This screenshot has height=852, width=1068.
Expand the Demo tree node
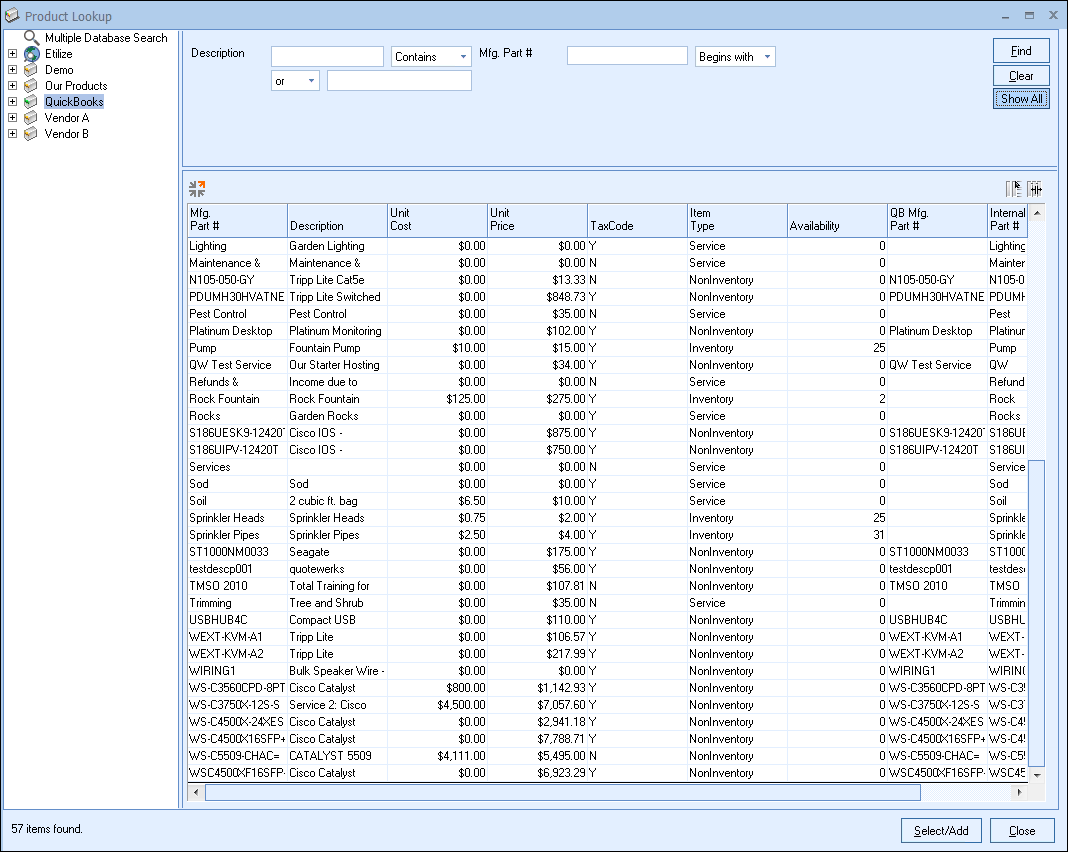(12, 70)
